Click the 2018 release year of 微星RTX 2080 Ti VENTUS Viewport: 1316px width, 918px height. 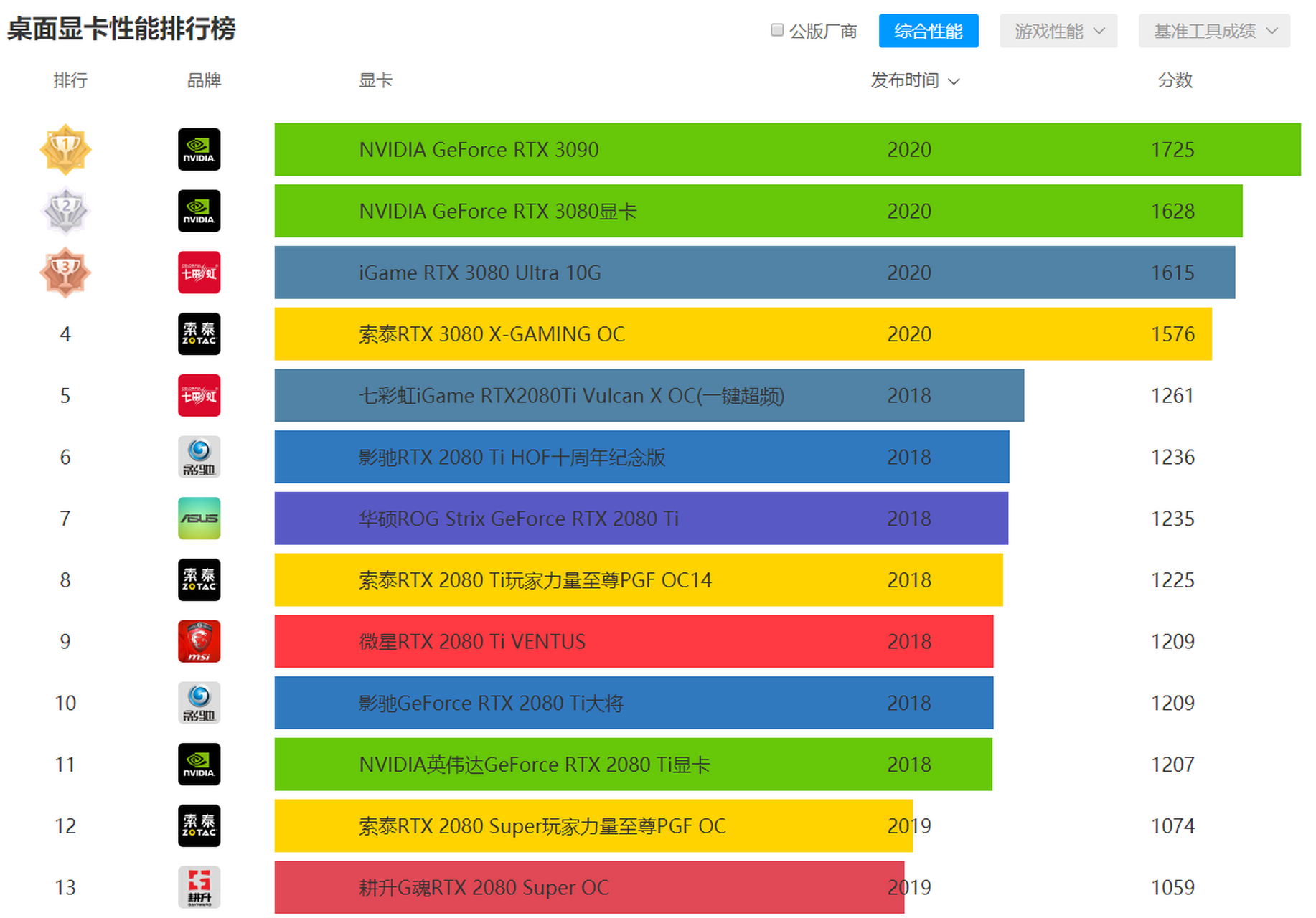pyautogui.click(x=909, y=642)
